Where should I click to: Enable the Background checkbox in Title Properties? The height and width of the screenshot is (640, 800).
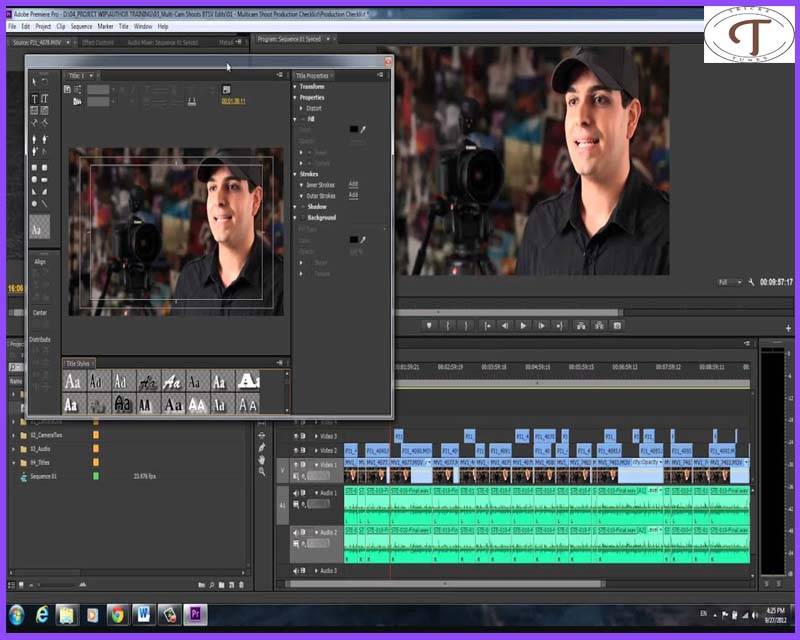[x=303, y=217]
